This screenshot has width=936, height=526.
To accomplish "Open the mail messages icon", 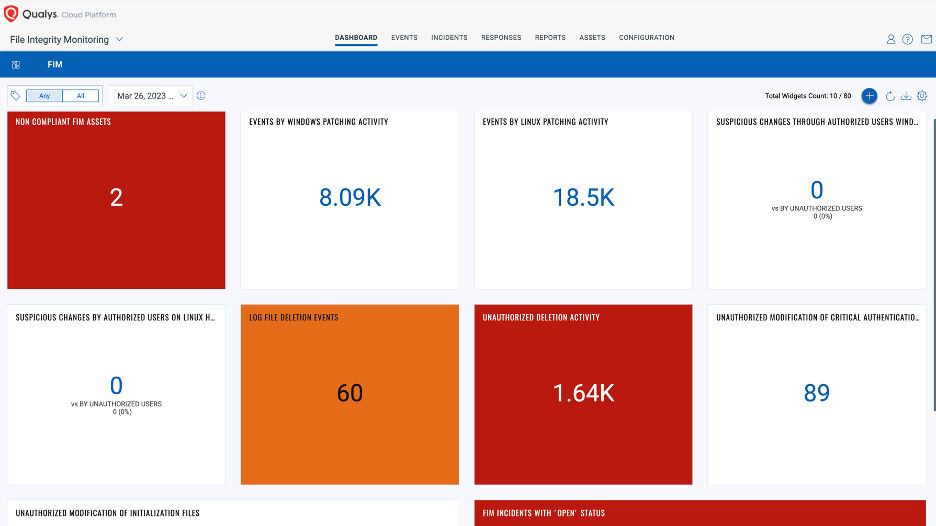I will point(926,39).
